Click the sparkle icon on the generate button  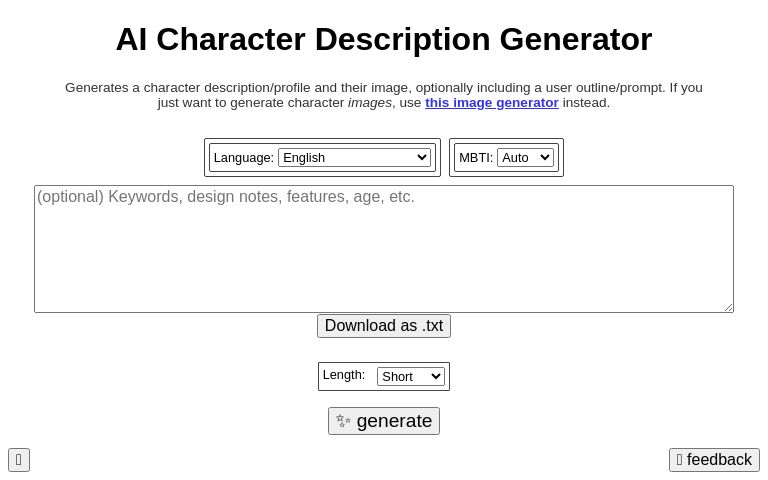[343, 421]
